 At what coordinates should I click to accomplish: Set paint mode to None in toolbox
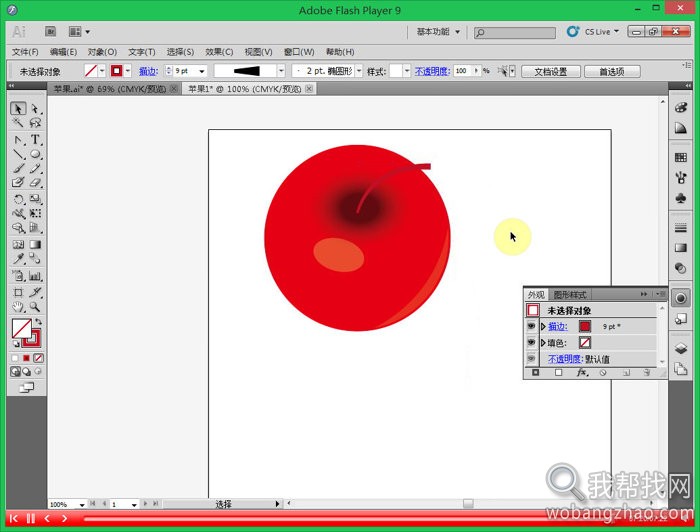point(38,358)
